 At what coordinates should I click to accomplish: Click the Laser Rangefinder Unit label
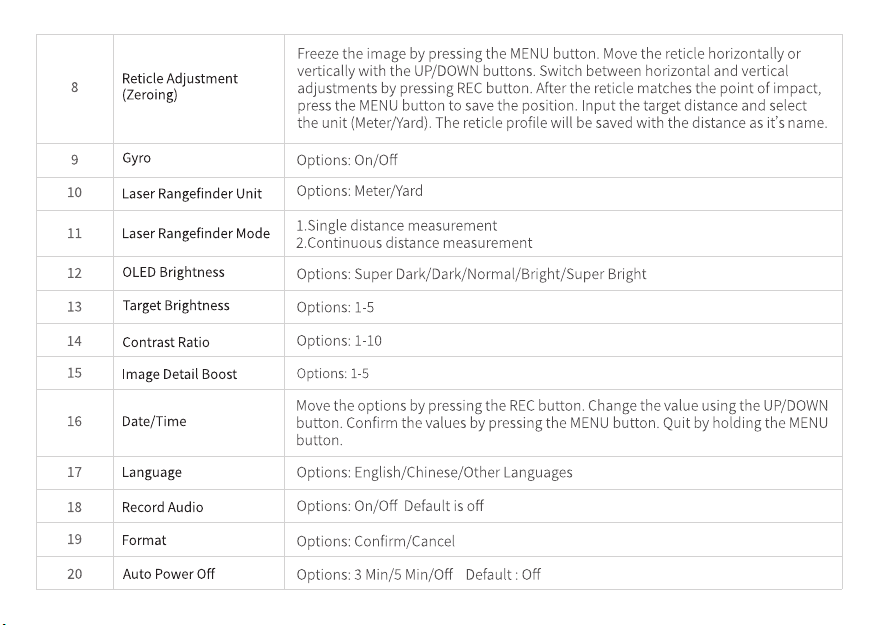(192, 194)
